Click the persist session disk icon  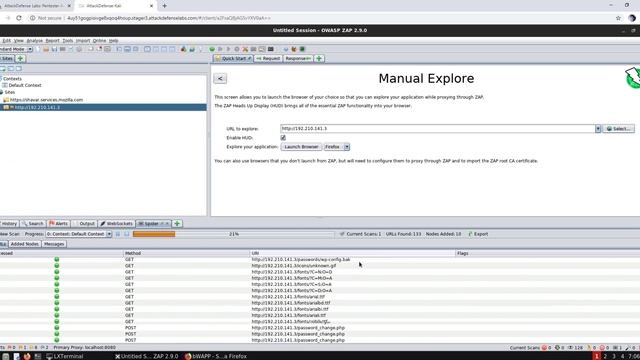54,49
